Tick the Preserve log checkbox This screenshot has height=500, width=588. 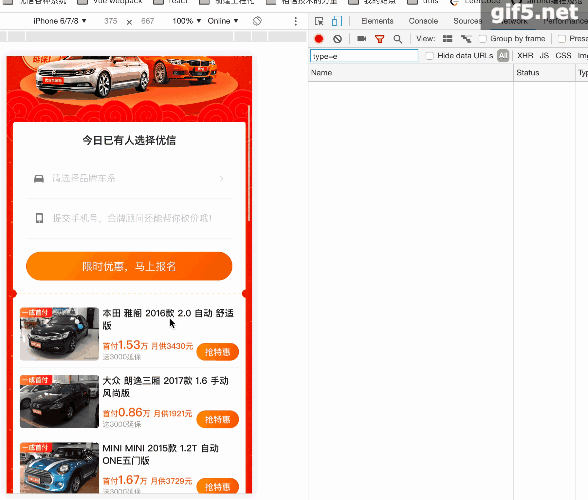562,39
